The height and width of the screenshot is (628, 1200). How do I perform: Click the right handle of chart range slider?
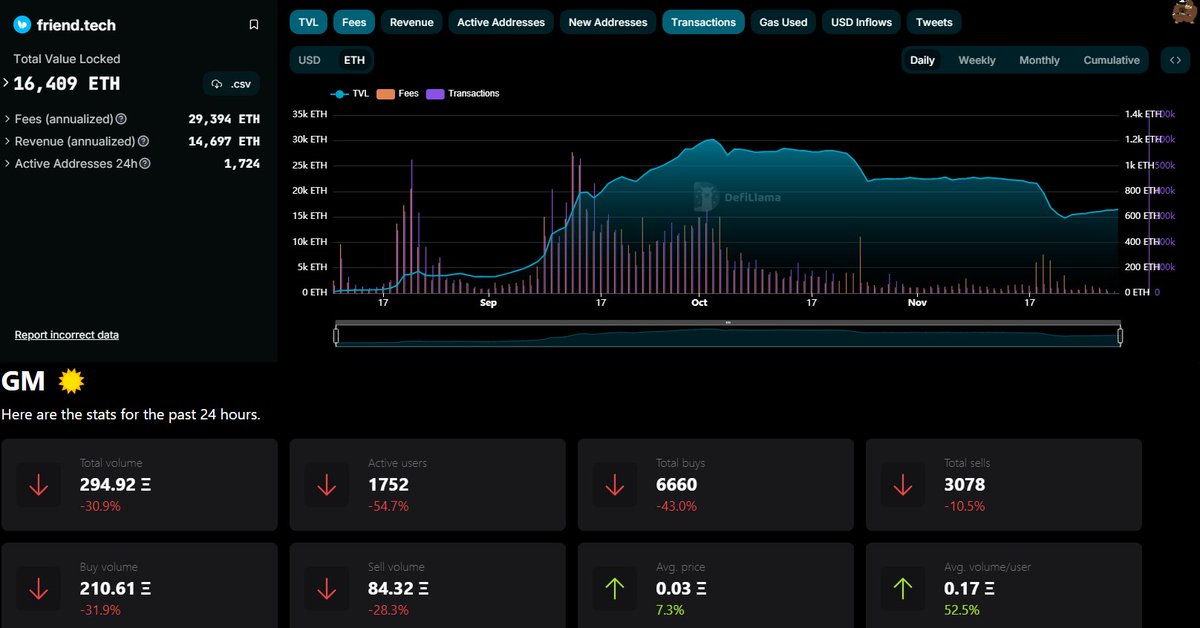pyautogui.click(x=1120, y=336)
